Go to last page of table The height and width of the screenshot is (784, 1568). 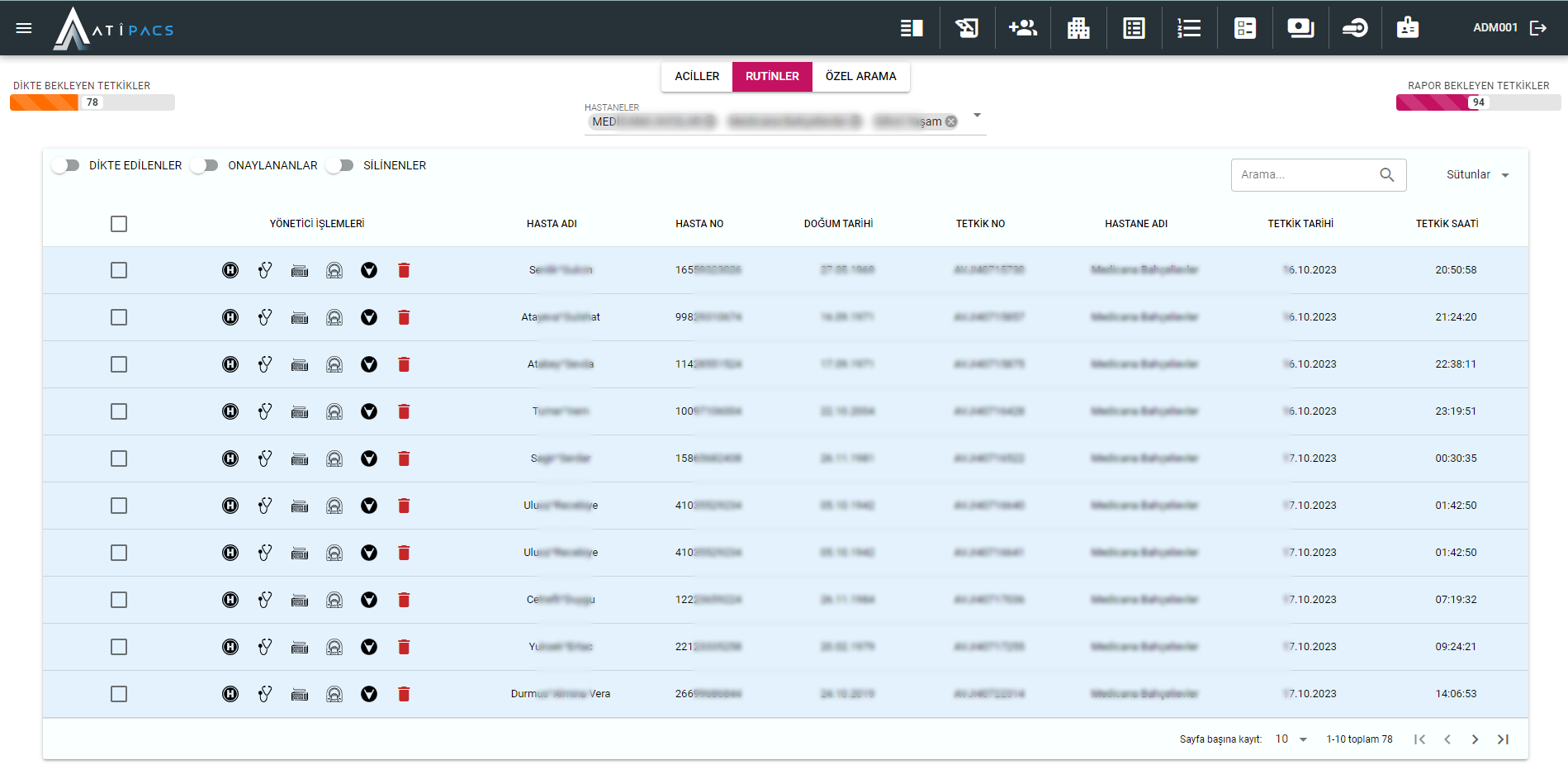(1503, 739)
